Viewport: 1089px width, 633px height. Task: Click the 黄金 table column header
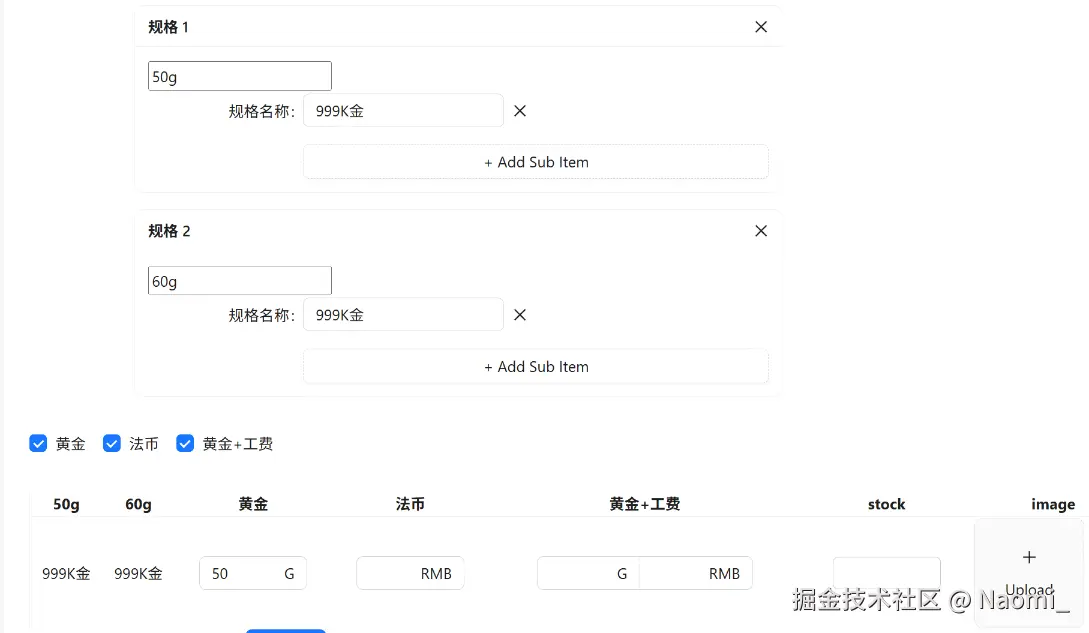253,504
